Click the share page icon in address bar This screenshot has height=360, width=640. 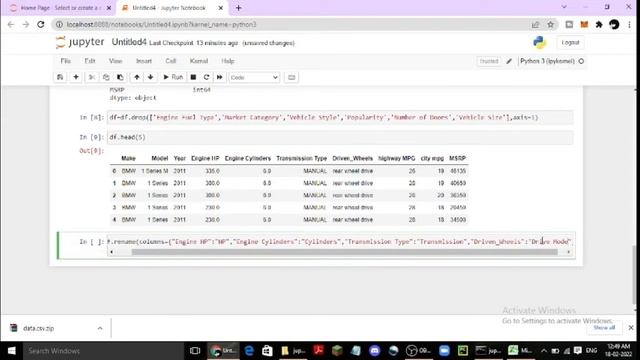535,24
